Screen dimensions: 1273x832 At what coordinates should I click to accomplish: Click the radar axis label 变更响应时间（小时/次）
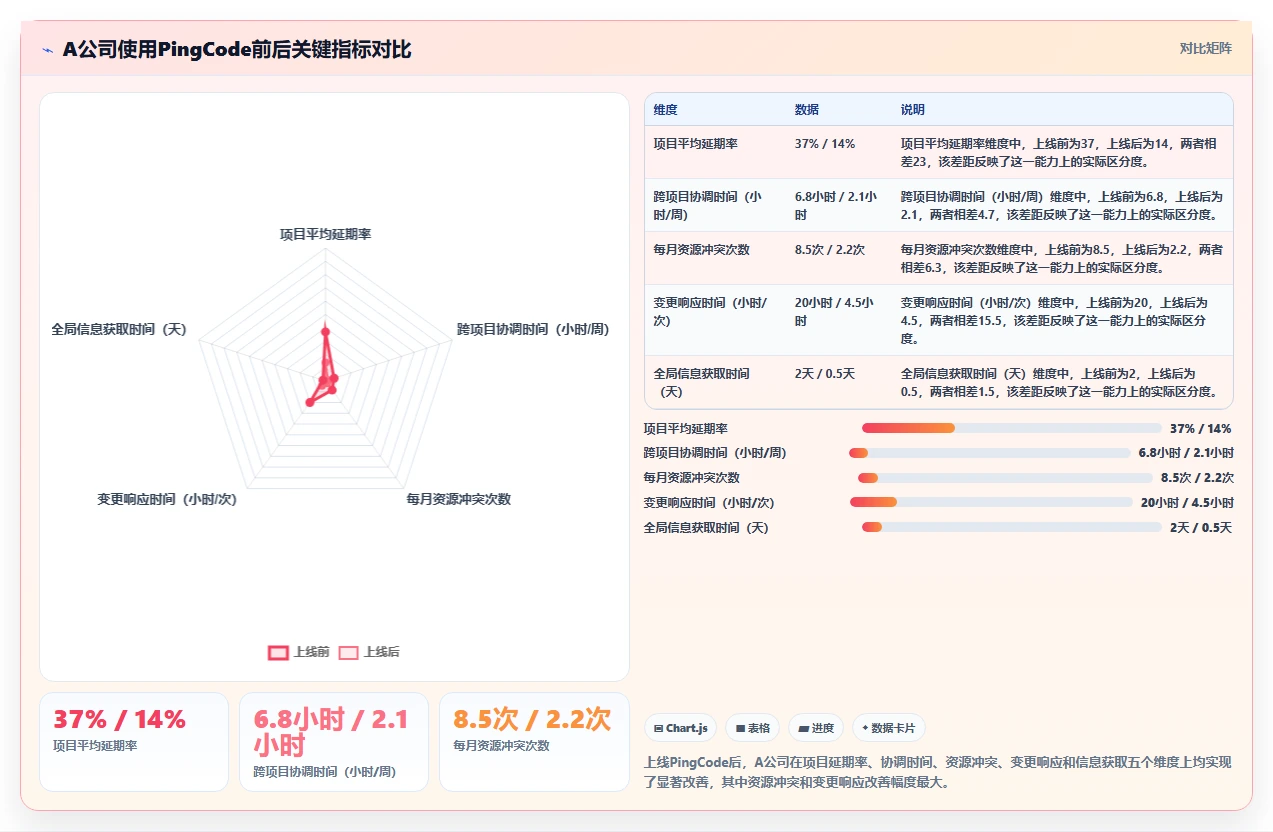pos(167,499)
